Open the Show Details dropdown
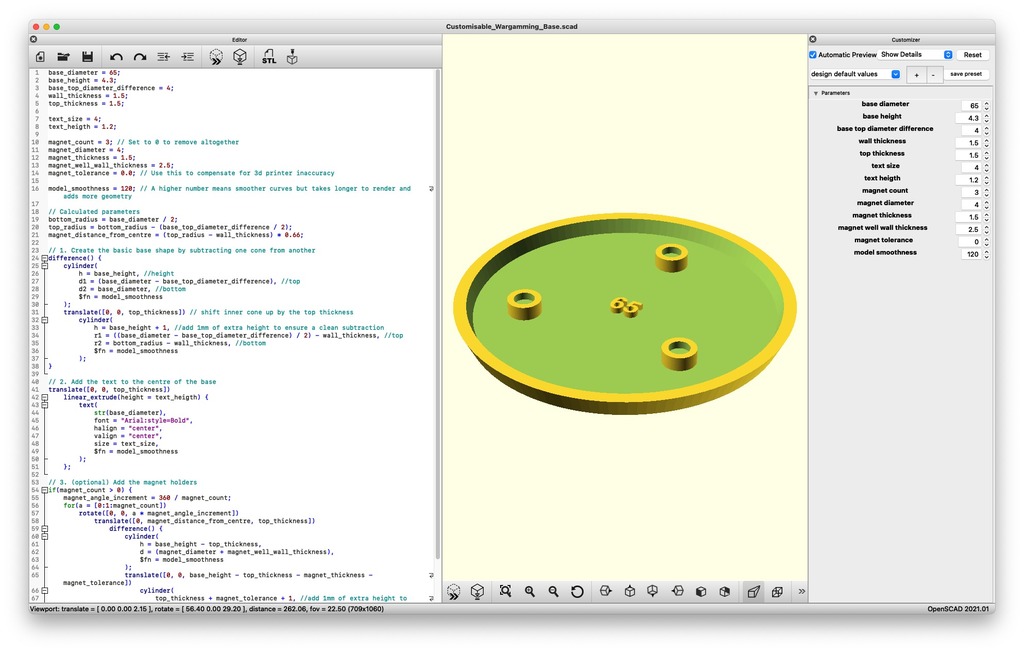 (915, 54)
